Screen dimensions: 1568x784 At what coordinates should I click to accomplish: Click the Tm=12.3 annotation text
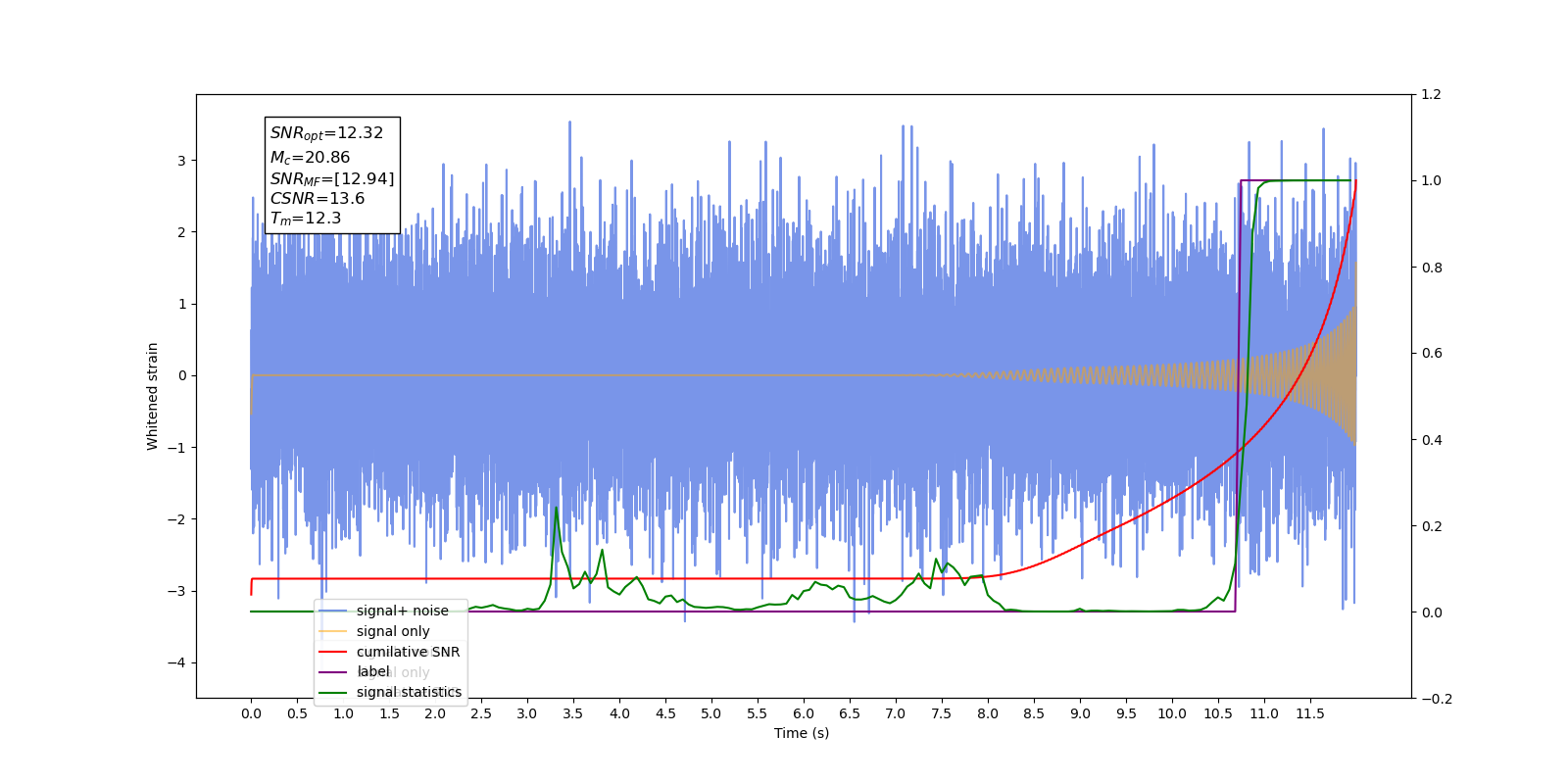point(306,219)
